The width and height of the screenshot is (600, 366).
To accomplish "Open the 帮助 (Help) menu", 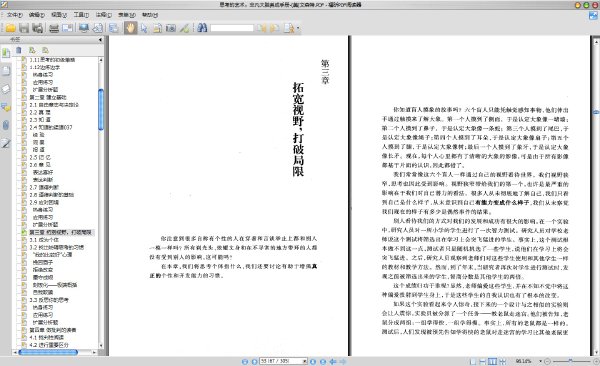I will (150, 15).
